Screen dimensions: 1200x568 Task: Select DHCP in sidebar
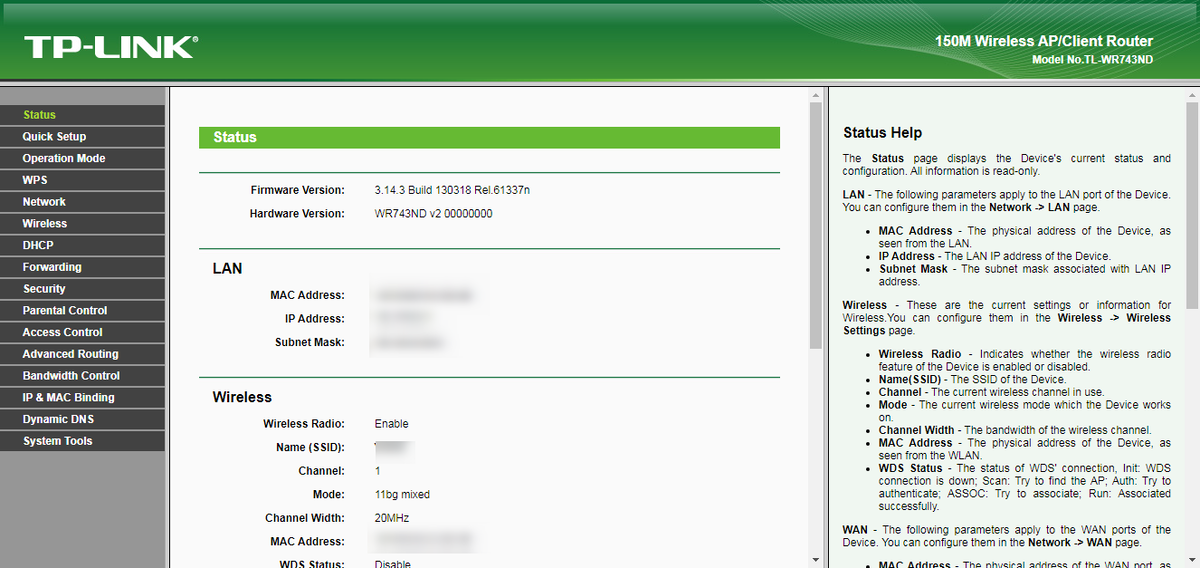point(82,245)
